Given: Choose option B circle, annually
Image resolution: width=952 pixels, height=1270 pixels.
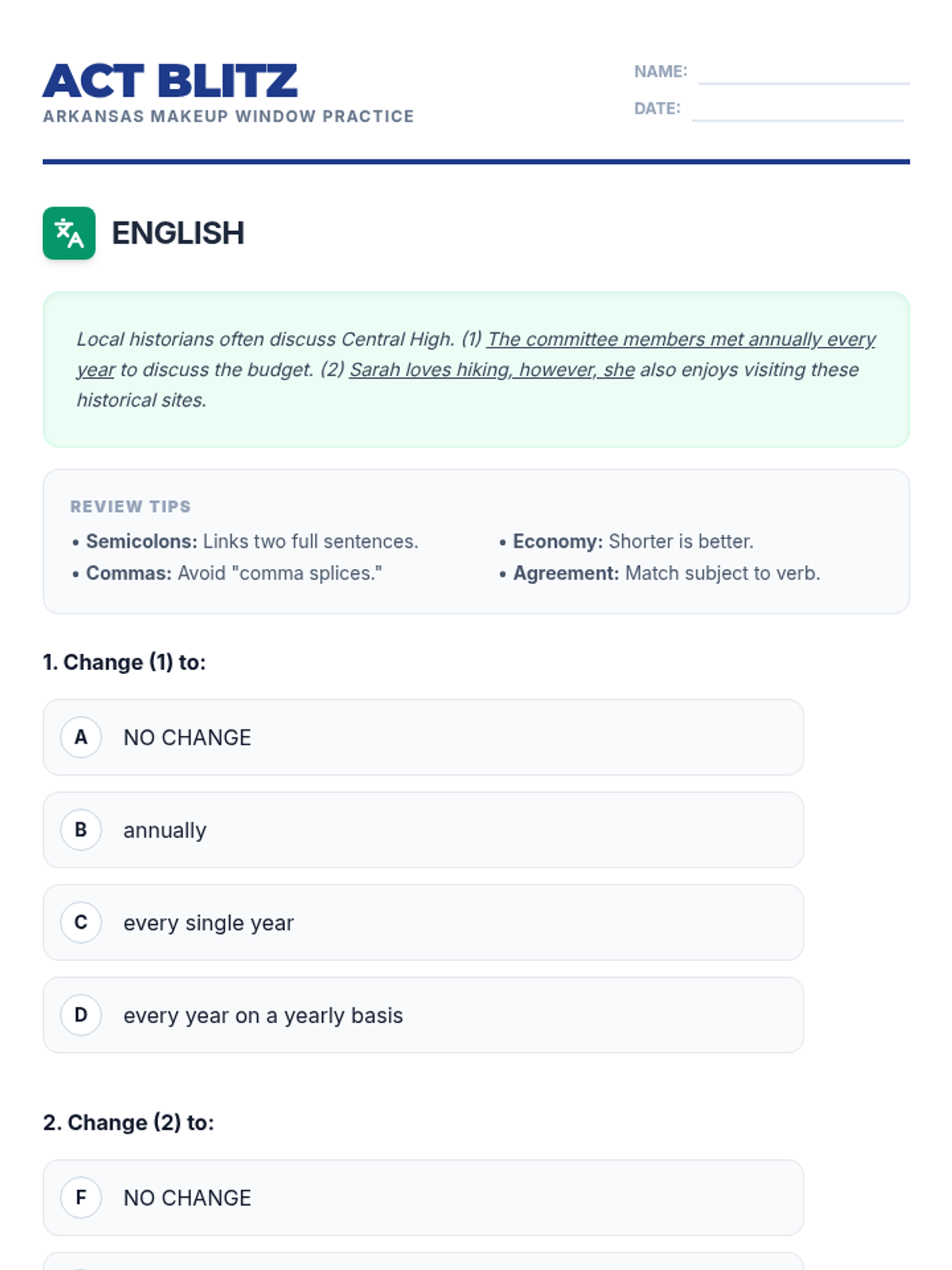Looking at the screenshot, I should 81,829.
